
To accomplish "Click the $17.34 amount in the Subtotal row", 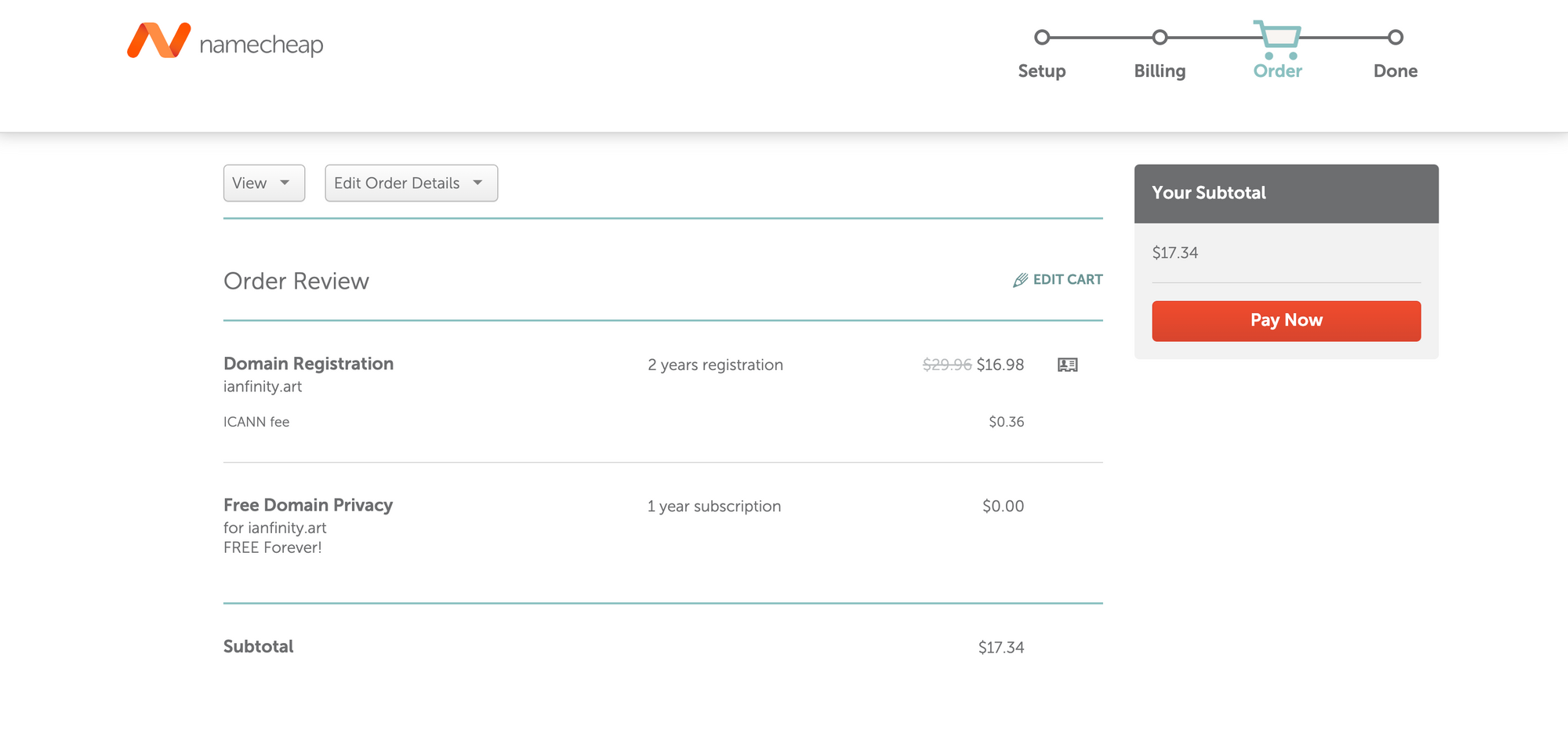I will click(x=1001, y=648).
